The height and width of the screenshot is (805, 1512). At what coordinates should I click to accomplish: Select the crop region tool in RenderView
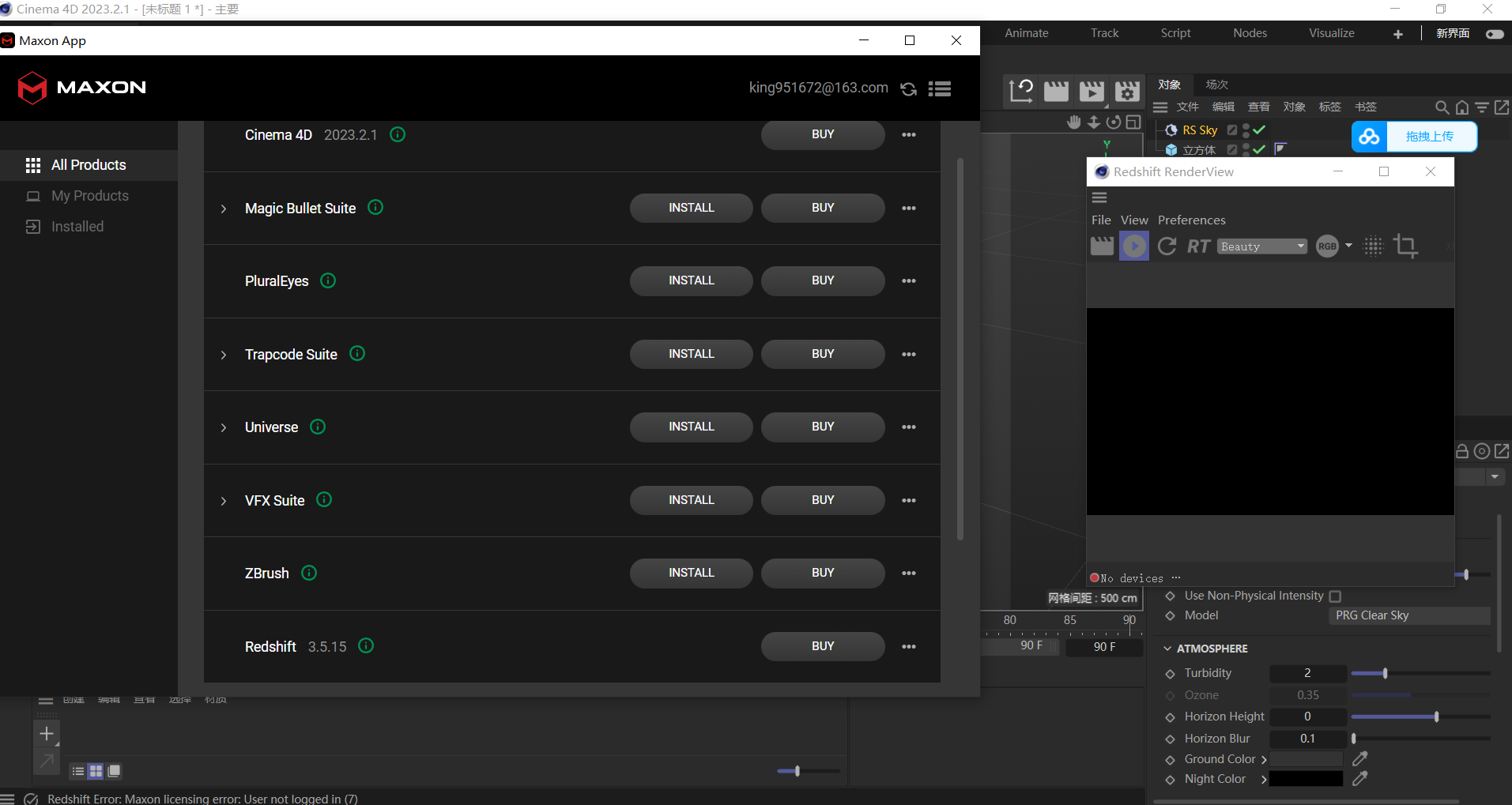point(1405,246)
